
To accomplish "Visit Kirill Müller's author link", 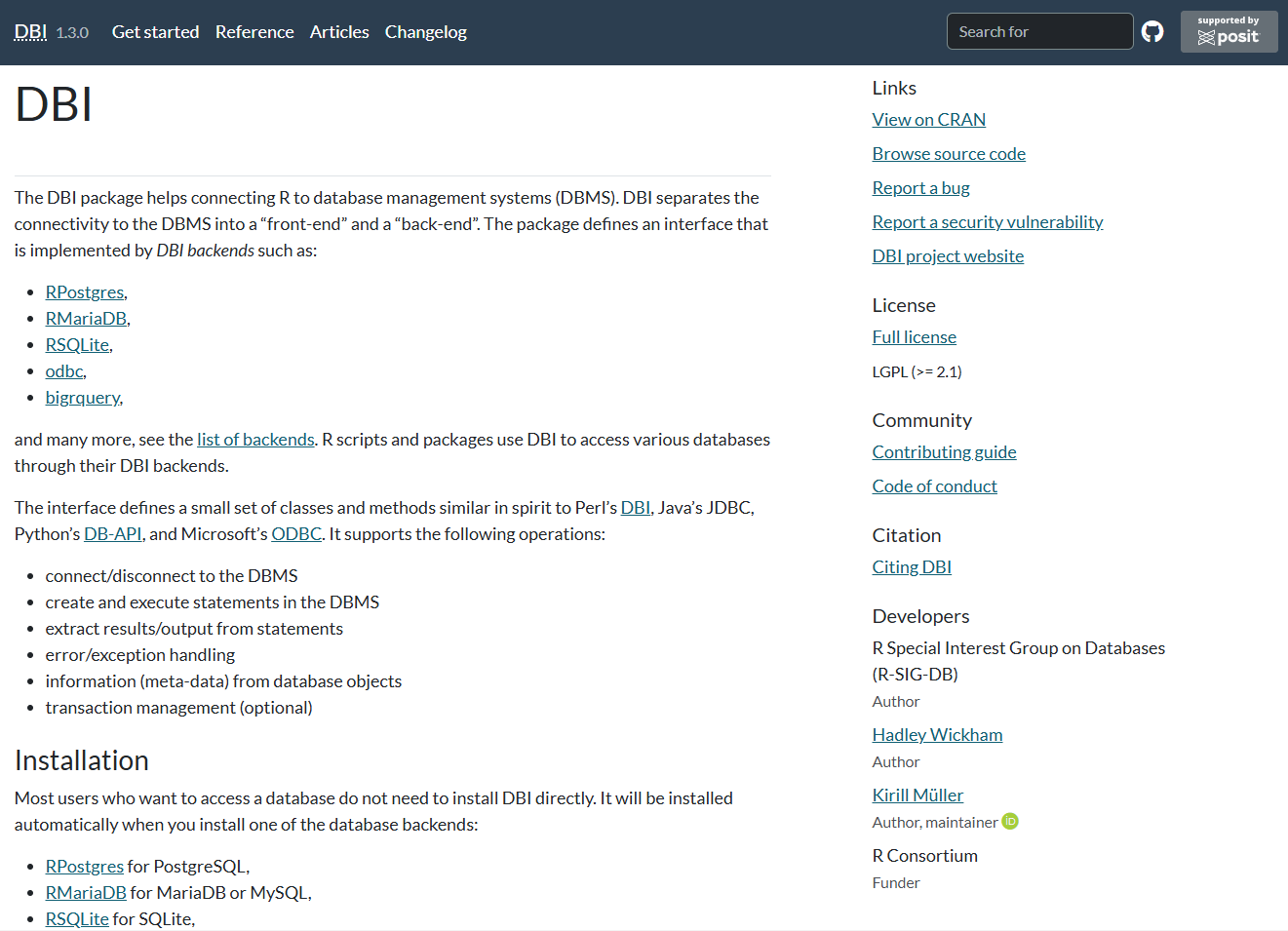I will (x=917, y=795).
